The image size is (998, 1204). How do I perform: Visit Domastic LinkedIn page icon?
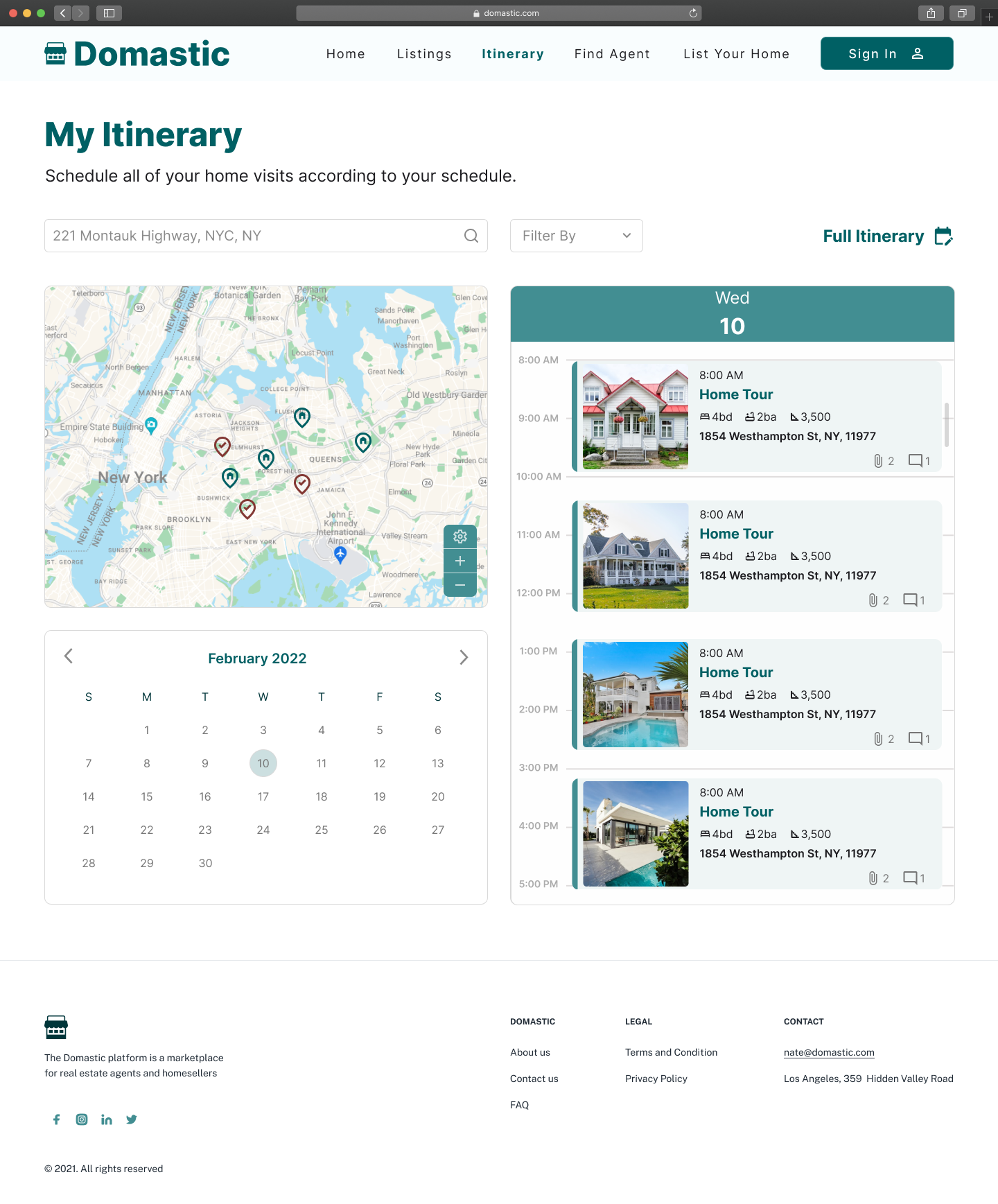pos(107,1119)
